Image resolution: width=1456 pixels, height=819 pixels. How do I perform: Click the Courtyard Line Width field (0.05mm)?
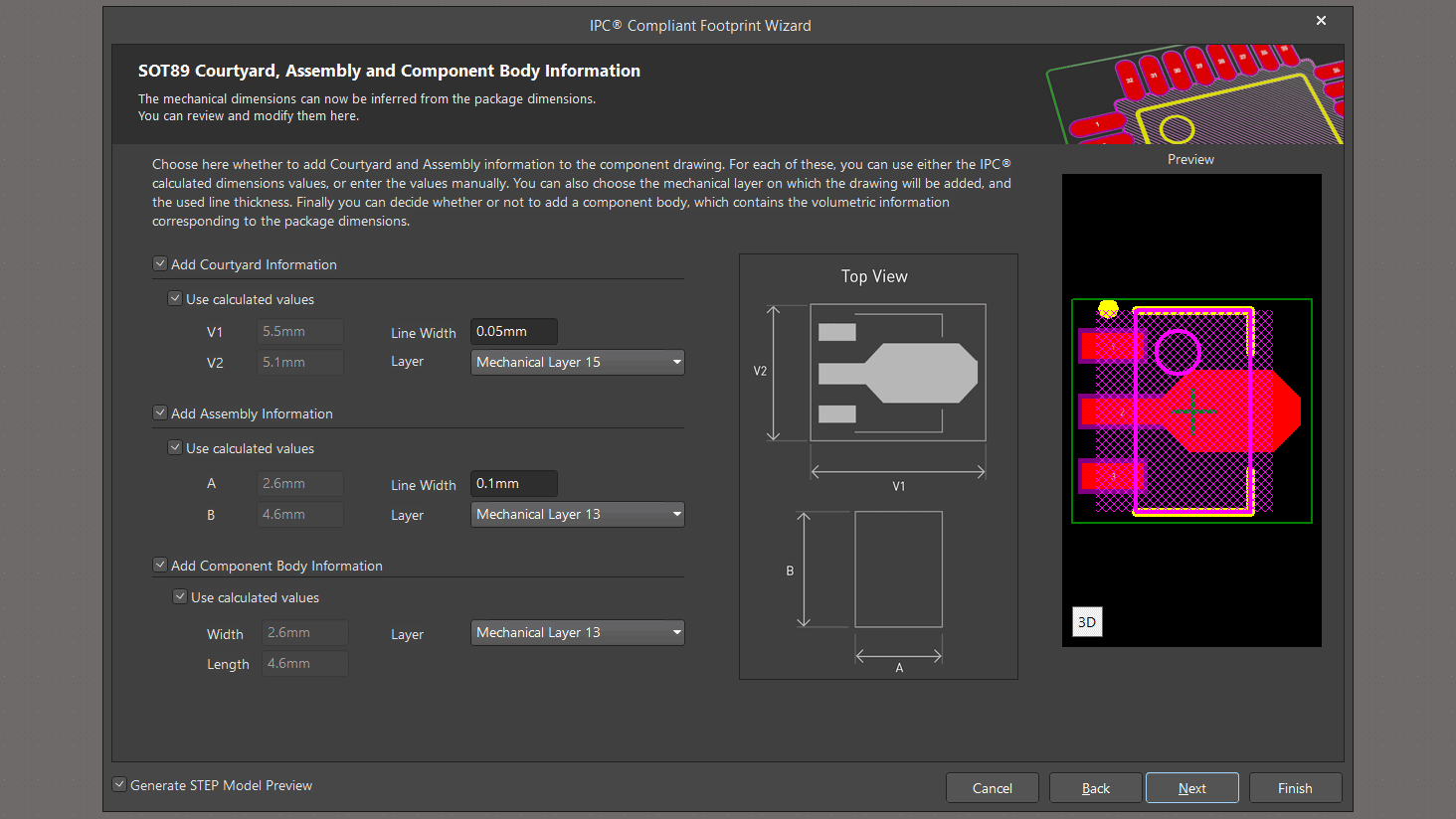click(513, 332)
